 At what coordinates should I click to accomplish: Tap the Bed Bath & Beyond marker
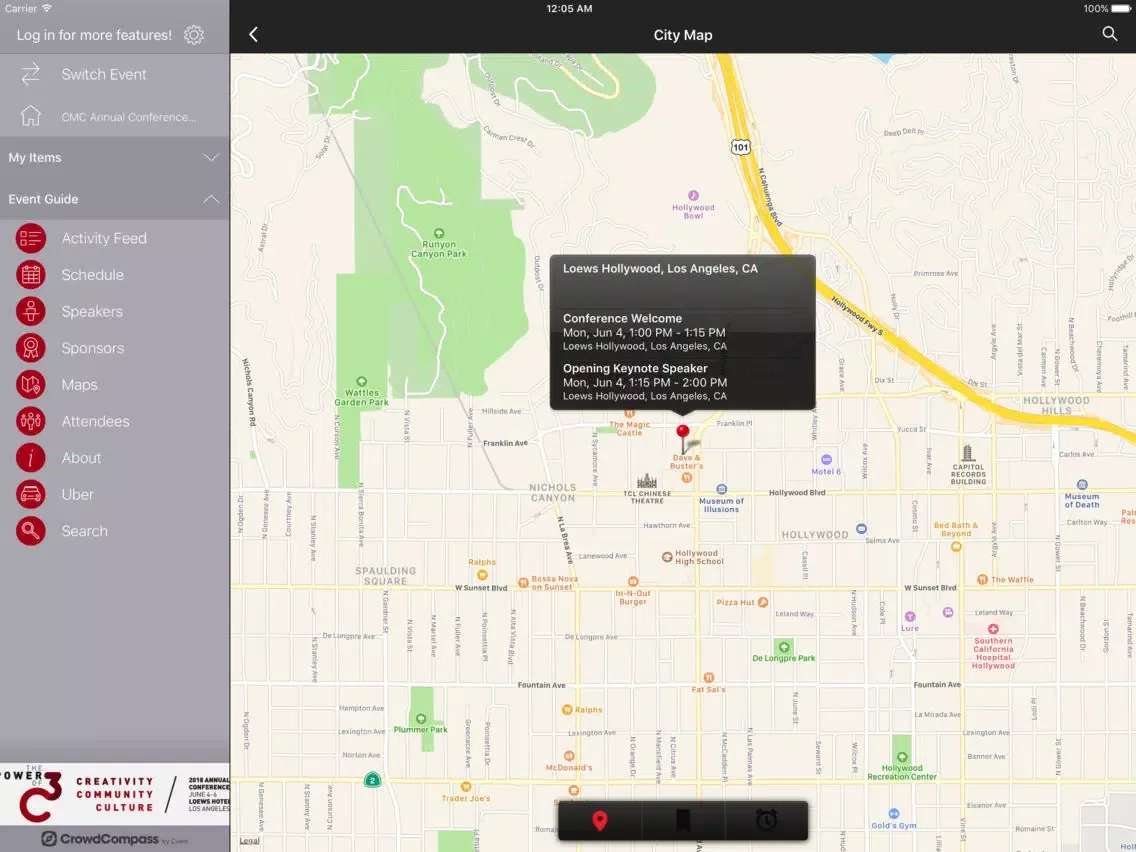[x=956, y=546]
